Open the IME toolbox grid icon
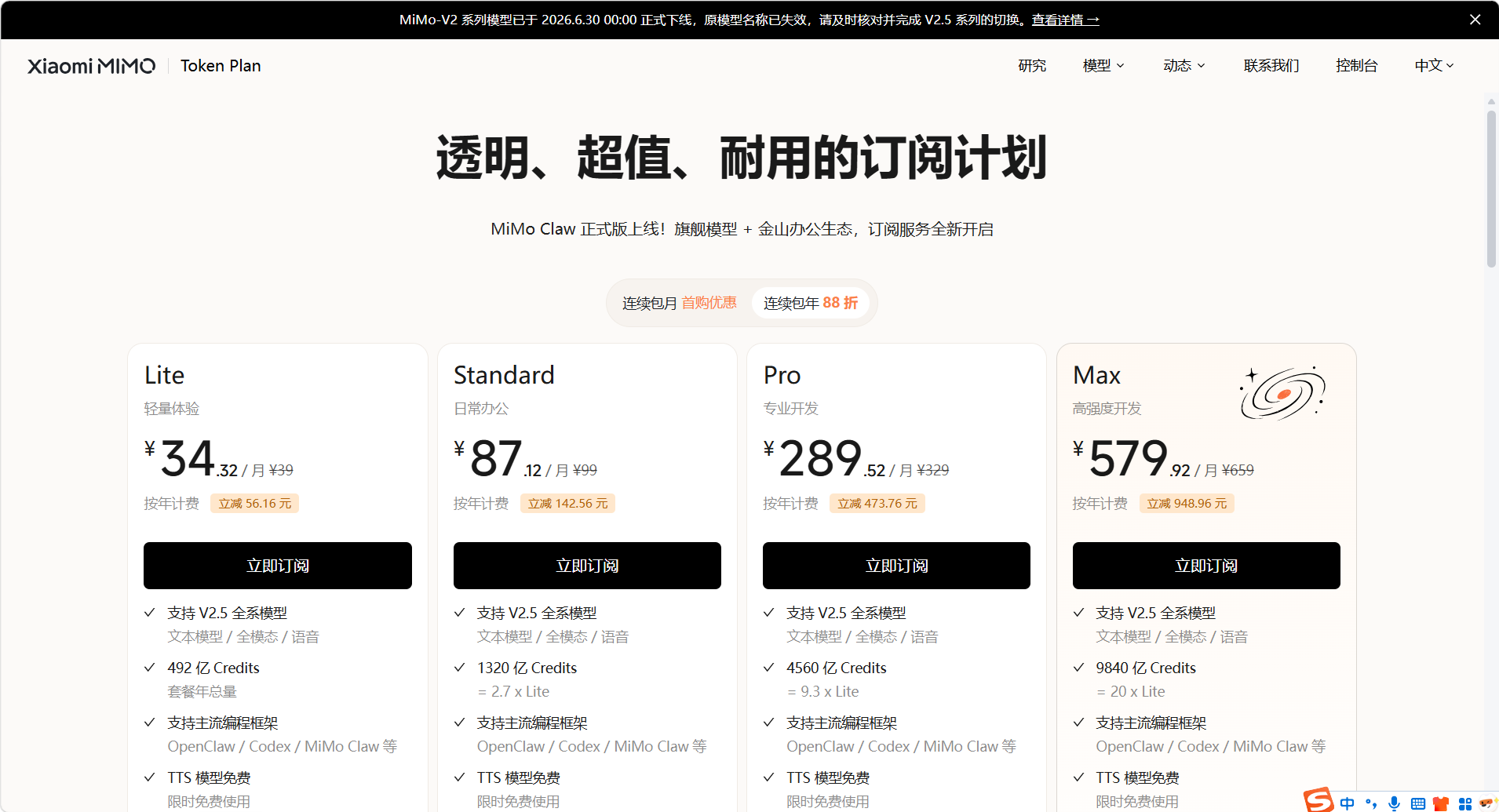Viewport: 1499px width, 812px height. coord(1464,803)
